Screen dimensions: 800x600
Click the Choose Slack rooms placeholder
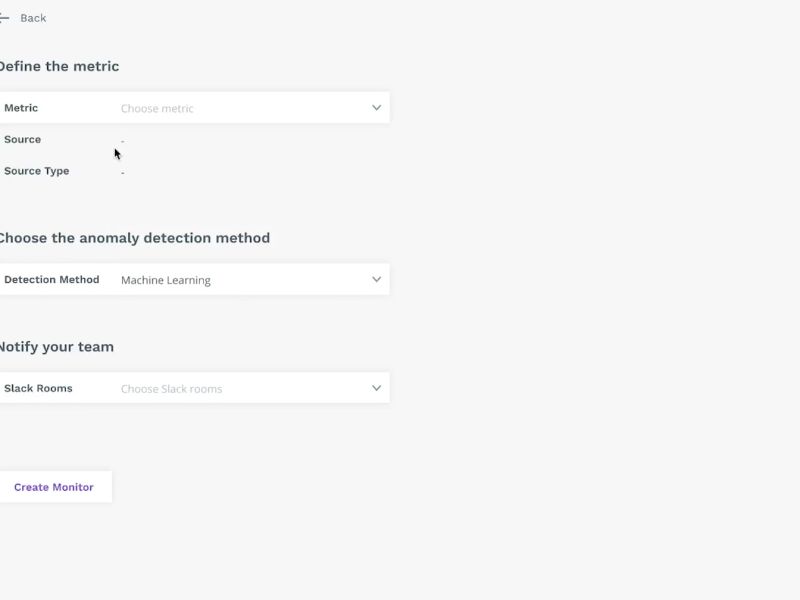pos(171,389)
